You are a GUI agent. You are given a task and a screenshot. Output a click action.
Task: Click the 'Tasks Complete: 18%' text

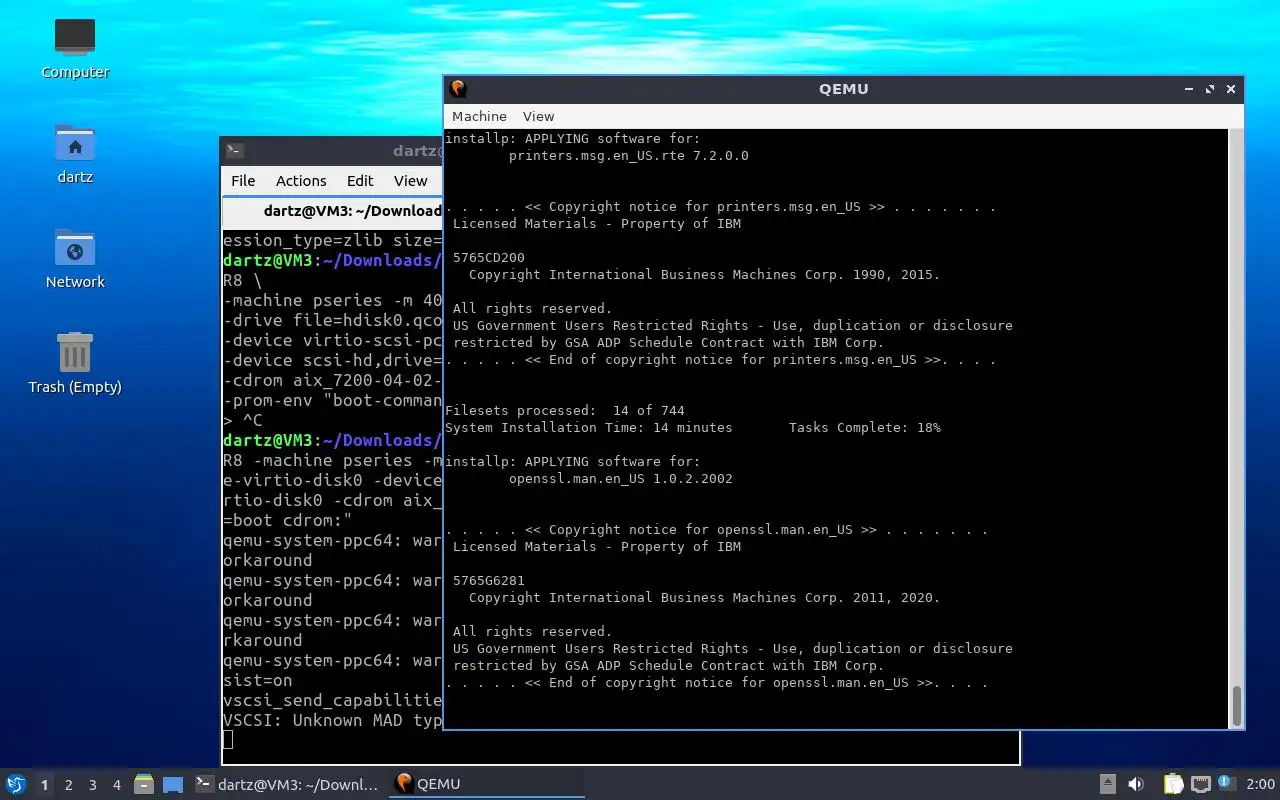click(865, 427)
